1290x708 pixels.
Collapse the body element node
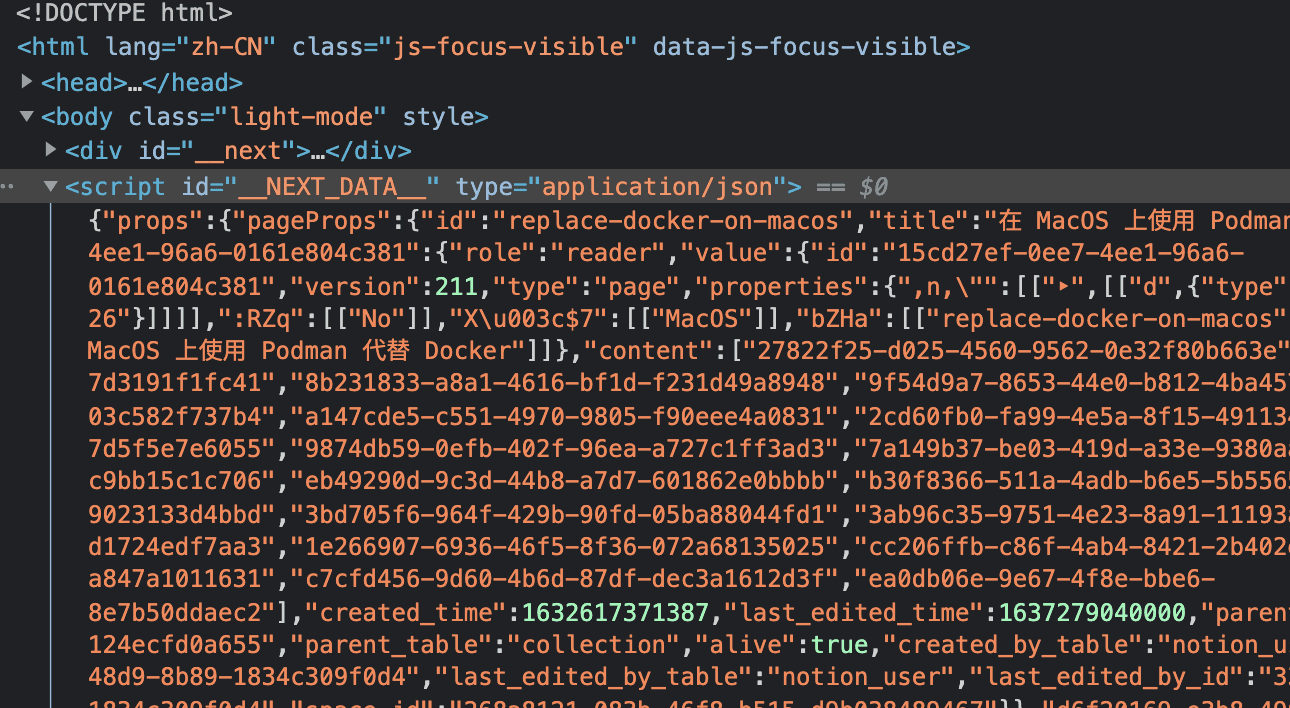point(27,116)
